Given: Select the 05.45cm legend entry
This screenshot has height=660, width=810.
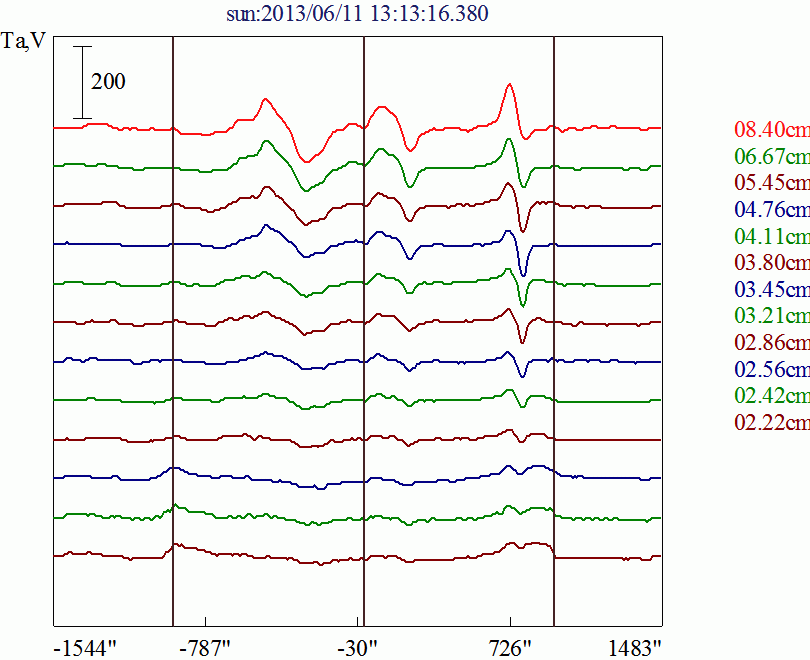Looking at the screenshot, I should pyautogui.click(x=772, y=182).
